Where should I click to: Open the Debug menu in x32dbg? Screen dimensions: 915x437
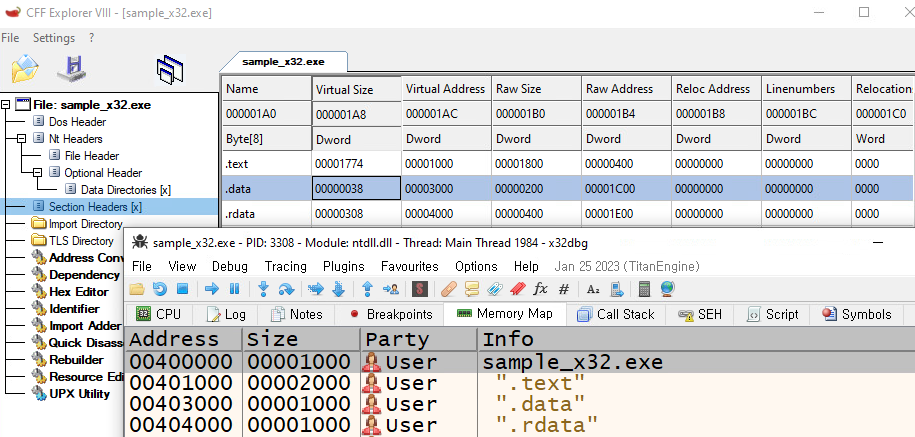point(229,267)
